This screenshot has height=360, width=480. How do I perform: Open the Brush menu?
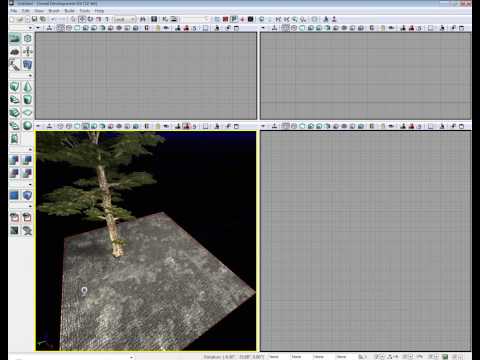(54, 11)
